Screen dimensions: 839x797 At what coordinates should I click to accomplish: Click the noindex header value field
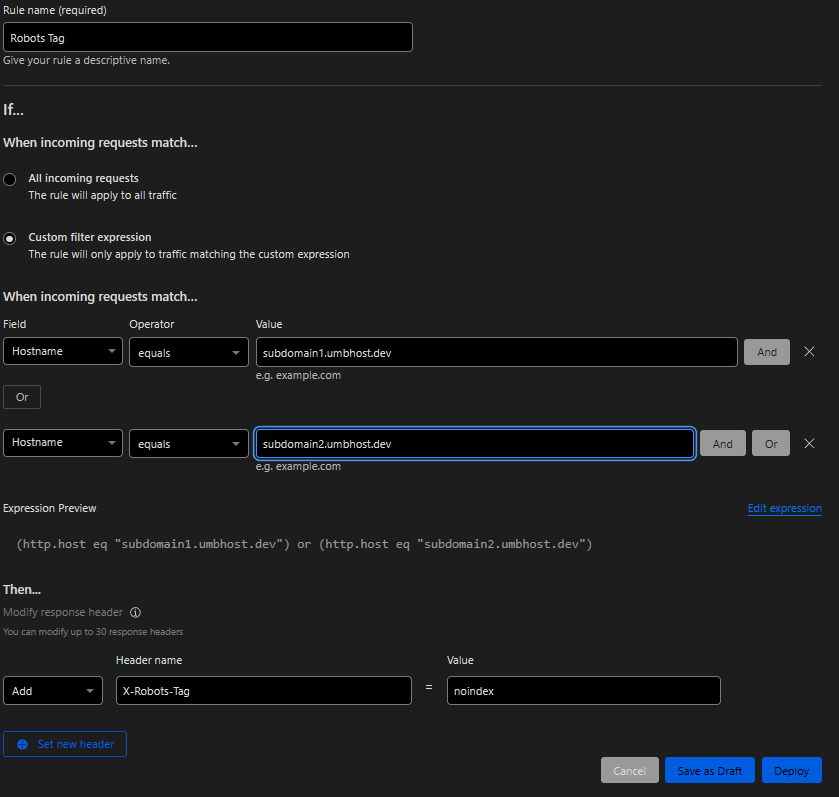pyautogui.click(x=584, y=691)
